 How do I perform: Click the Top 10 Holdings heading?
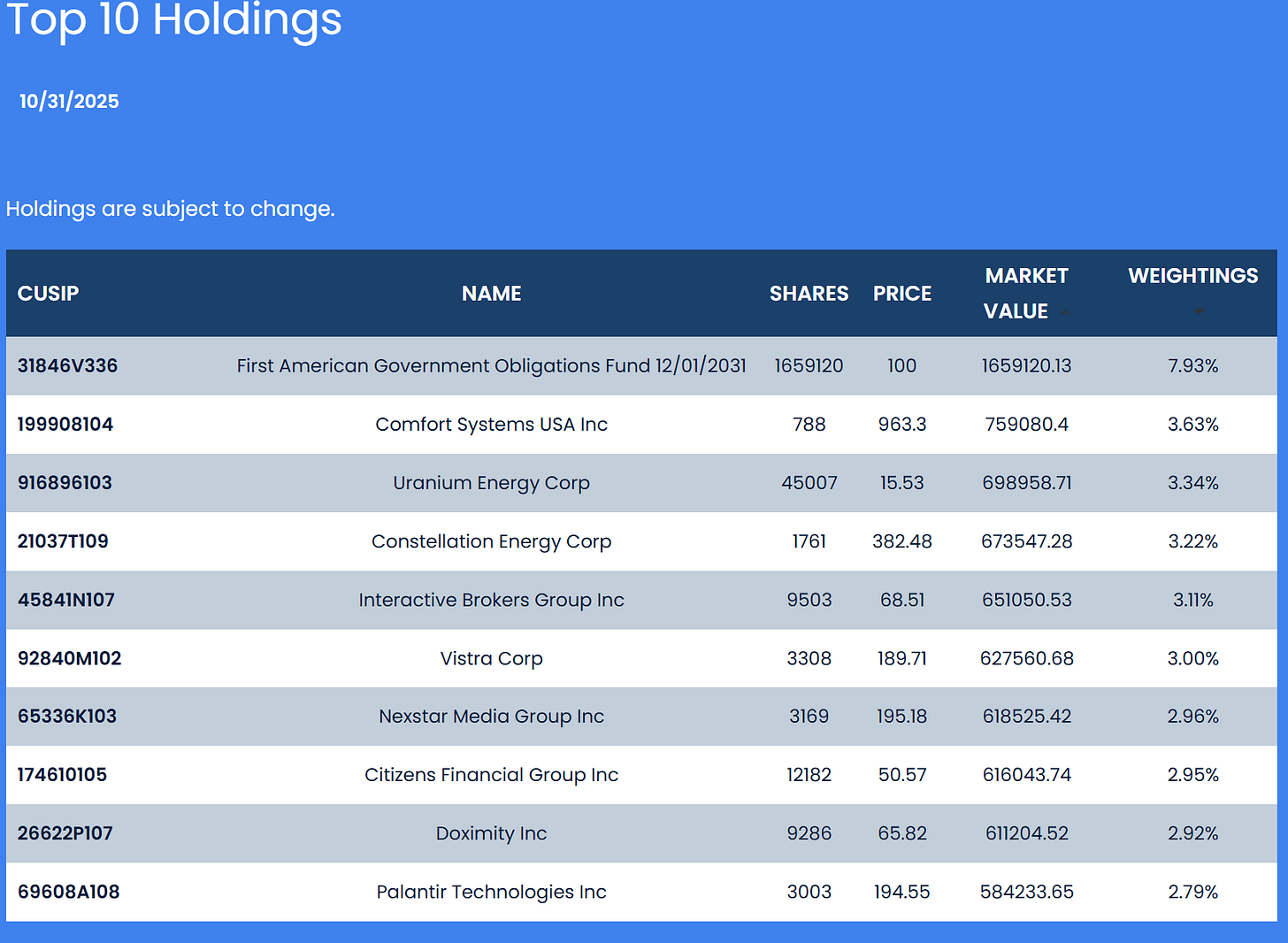[174, 19]
